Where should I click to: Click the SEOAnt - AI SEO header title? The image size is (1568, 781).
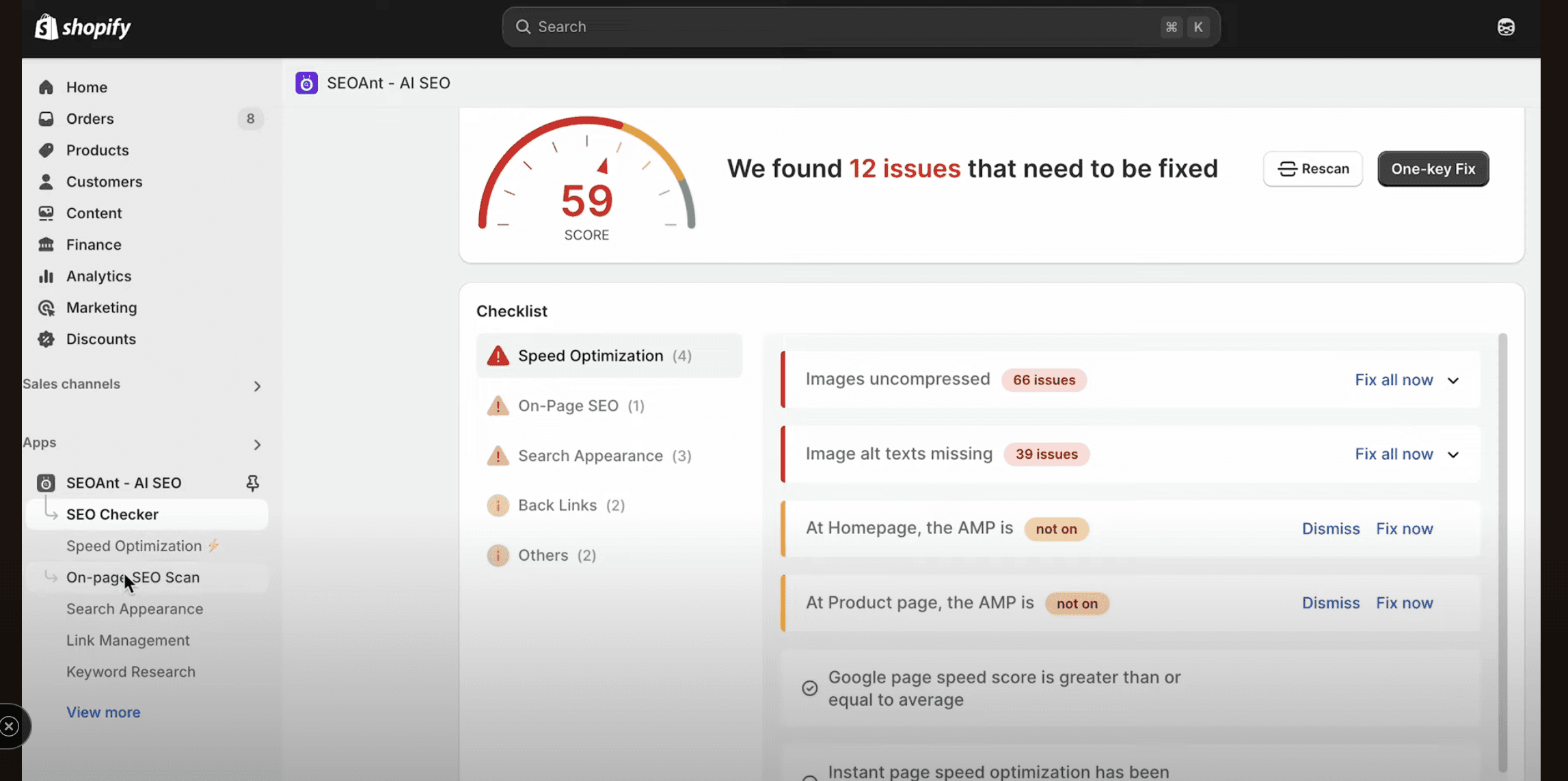click(x=388, y=83)
